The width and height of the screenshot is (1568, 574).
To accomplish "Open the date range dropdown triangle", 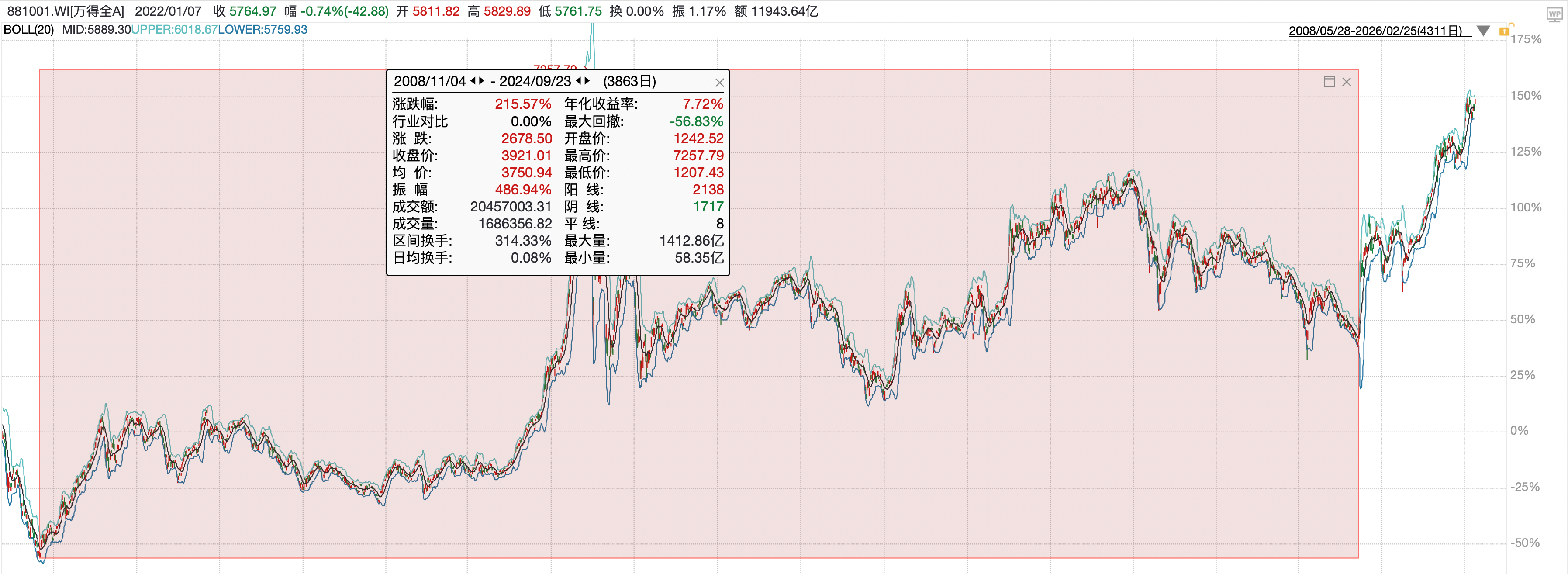I will point(1483,31).
